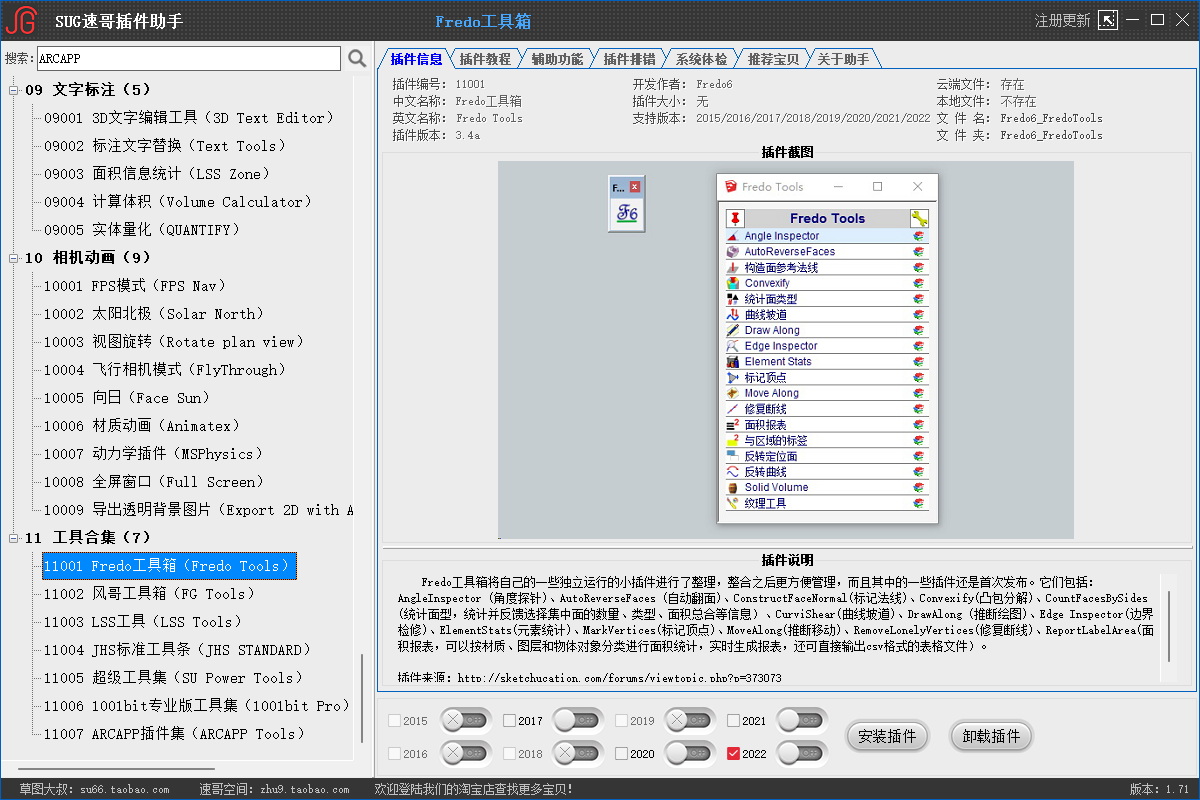The height and width of the screenshot is (800, 1200).
Task: Switch to the 插件信息 tab
Action: point(415,59)
